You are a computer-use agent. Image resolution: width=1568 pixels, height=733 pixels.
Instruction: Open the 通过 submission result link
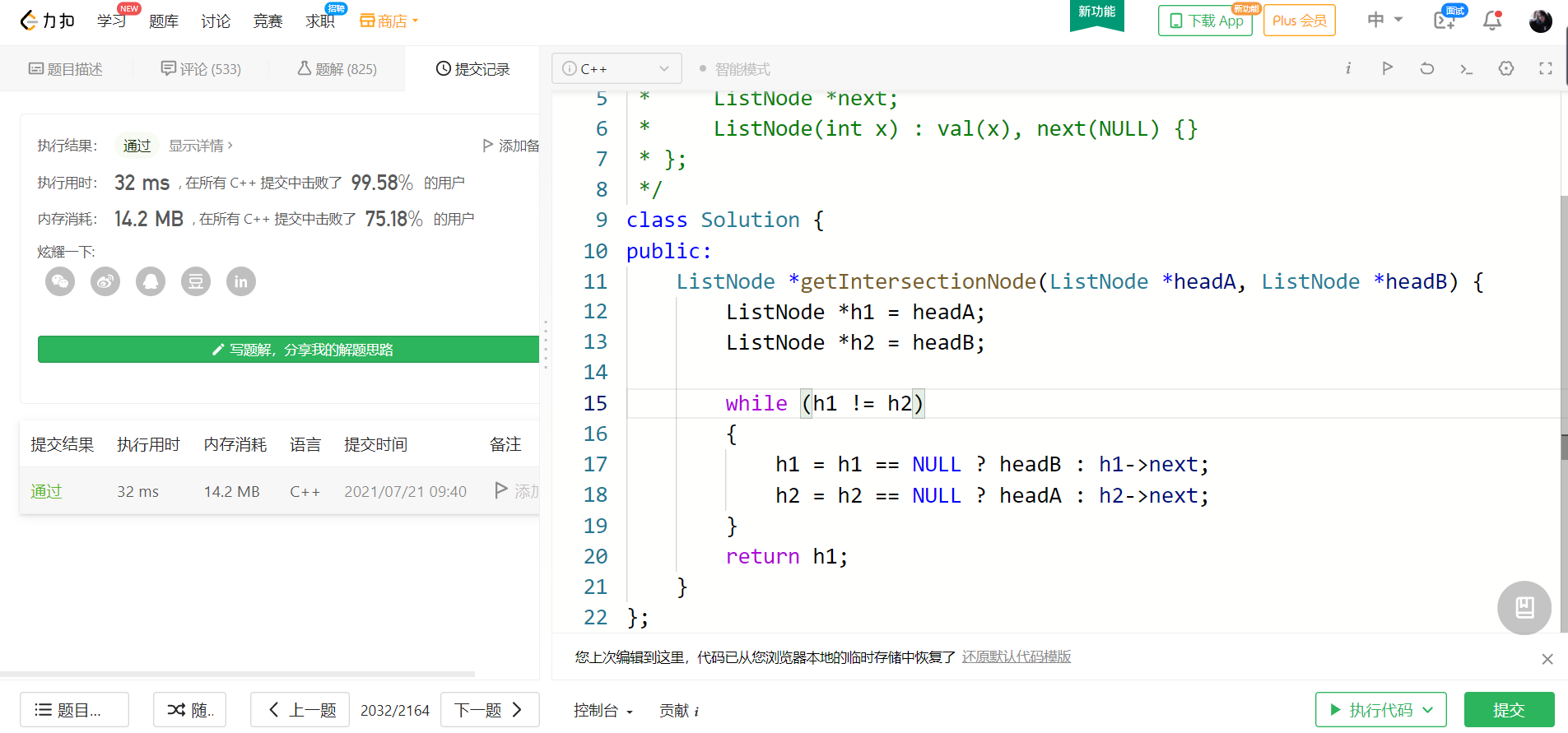point(46,491)
